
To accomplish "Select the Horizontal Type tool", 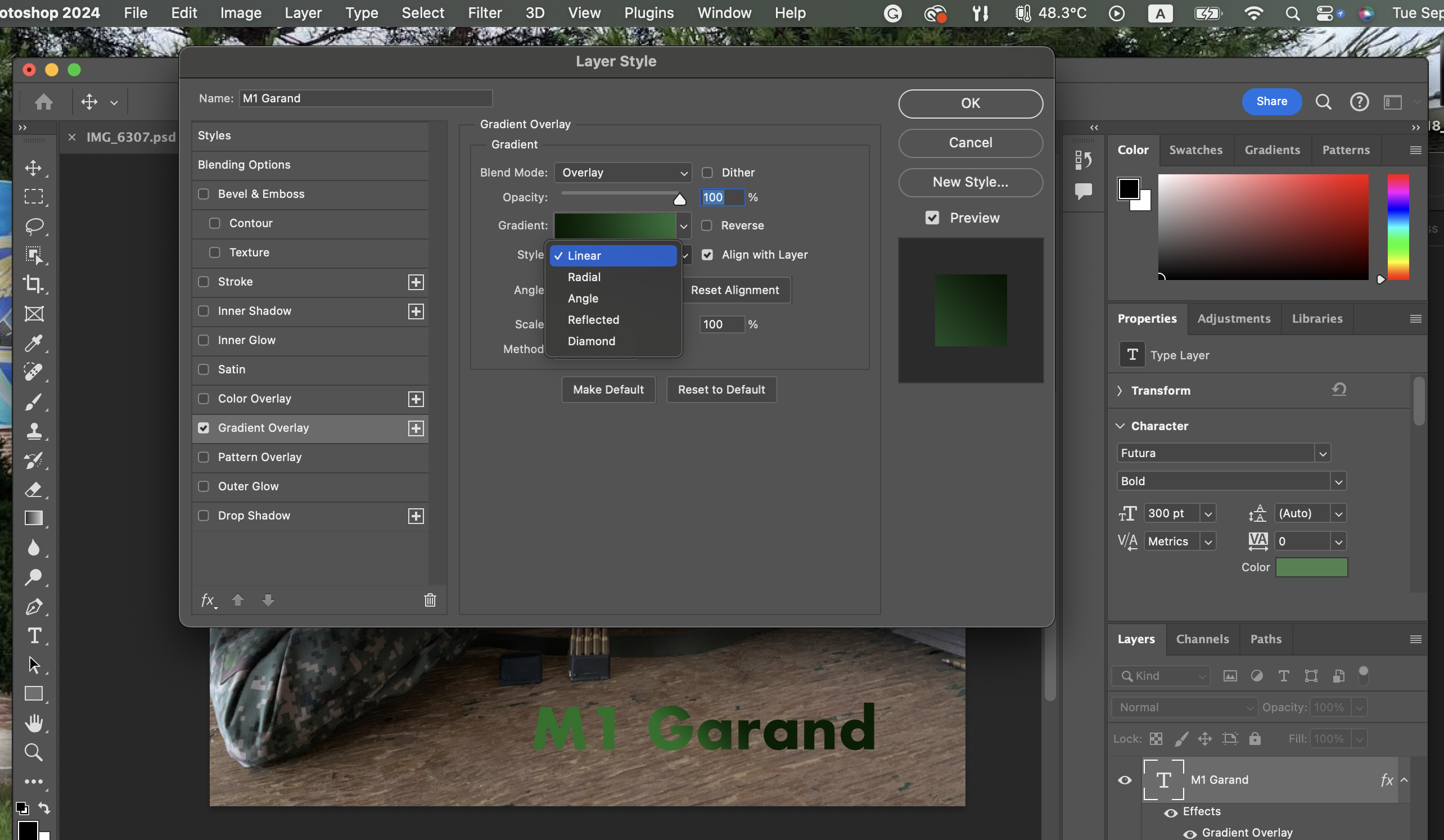I will 33,636.
